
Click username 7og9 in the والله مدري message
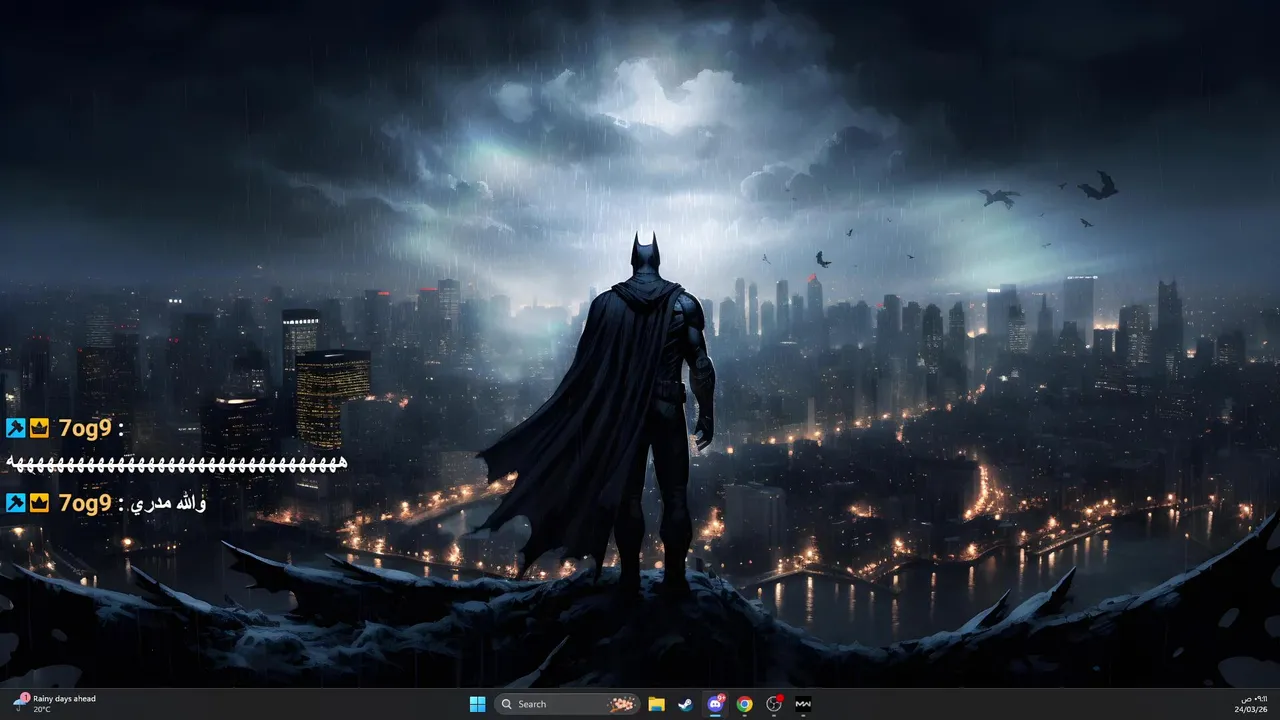coord(84,503)
